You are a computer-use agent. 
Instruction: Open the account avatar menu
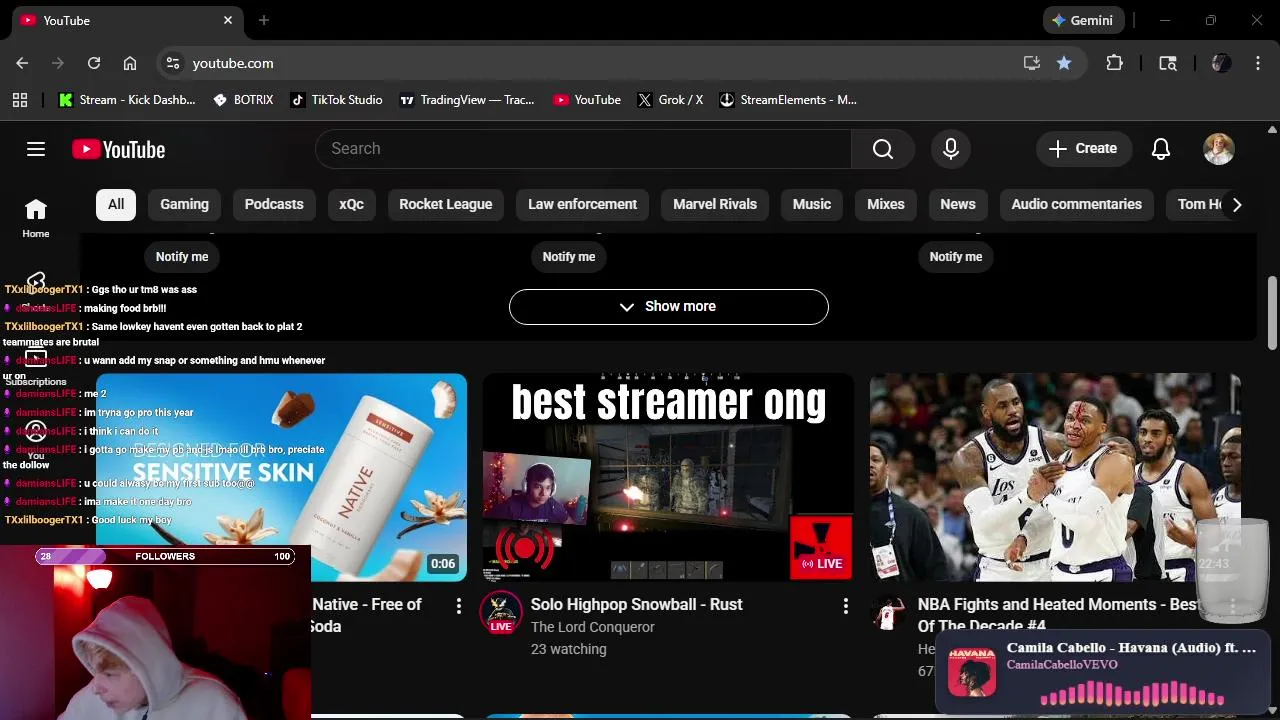[x=1218, y=149]
